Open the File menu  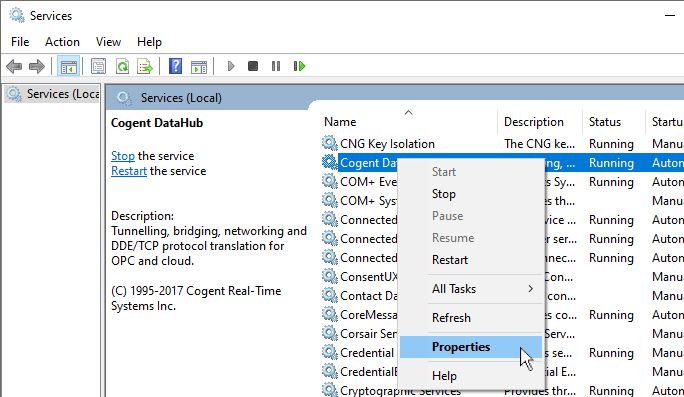pos(20,42)
